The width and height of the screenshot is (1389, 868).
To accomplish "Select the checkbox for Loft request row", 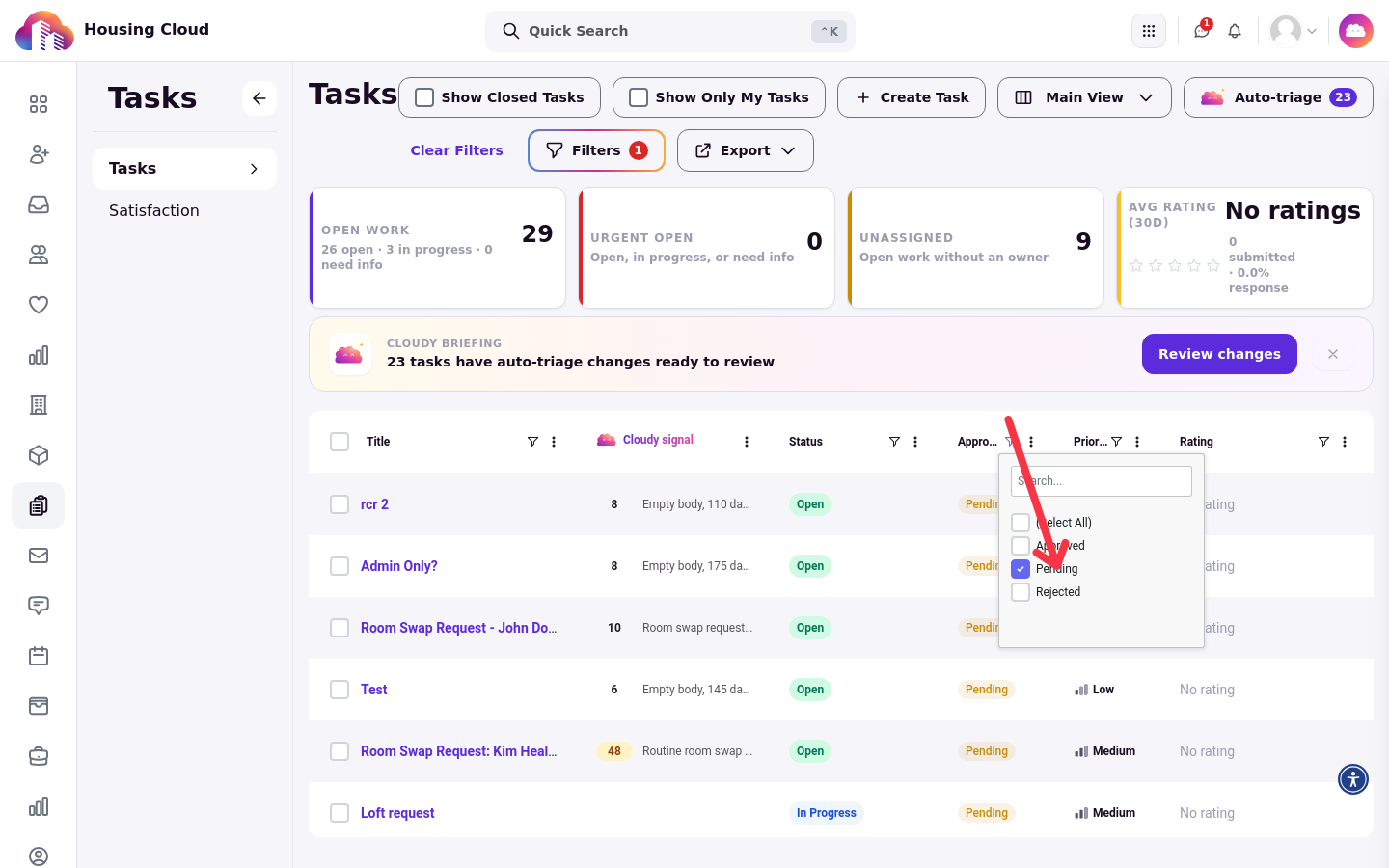I will (340, 813).
